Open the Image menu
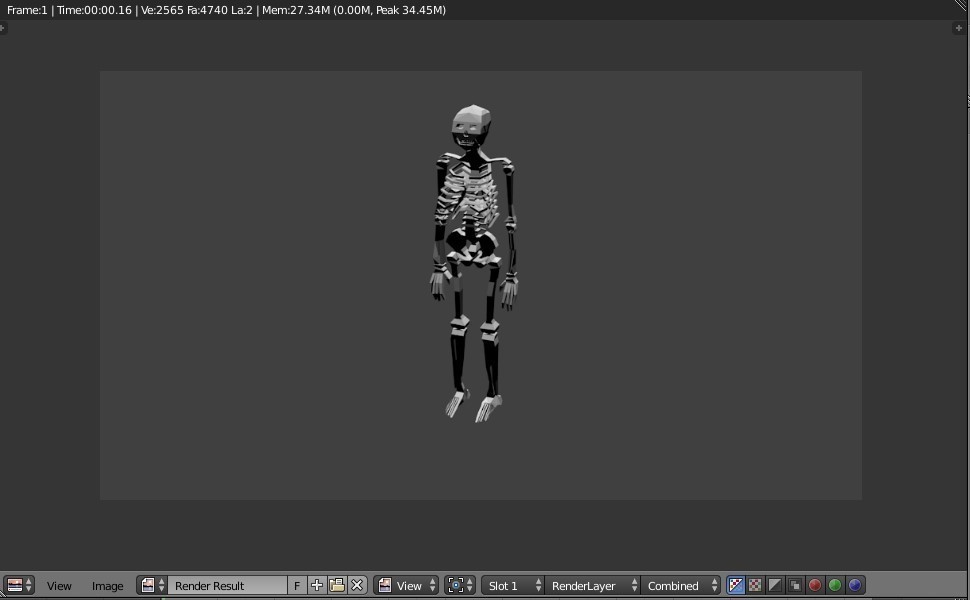 pos(107,586)
